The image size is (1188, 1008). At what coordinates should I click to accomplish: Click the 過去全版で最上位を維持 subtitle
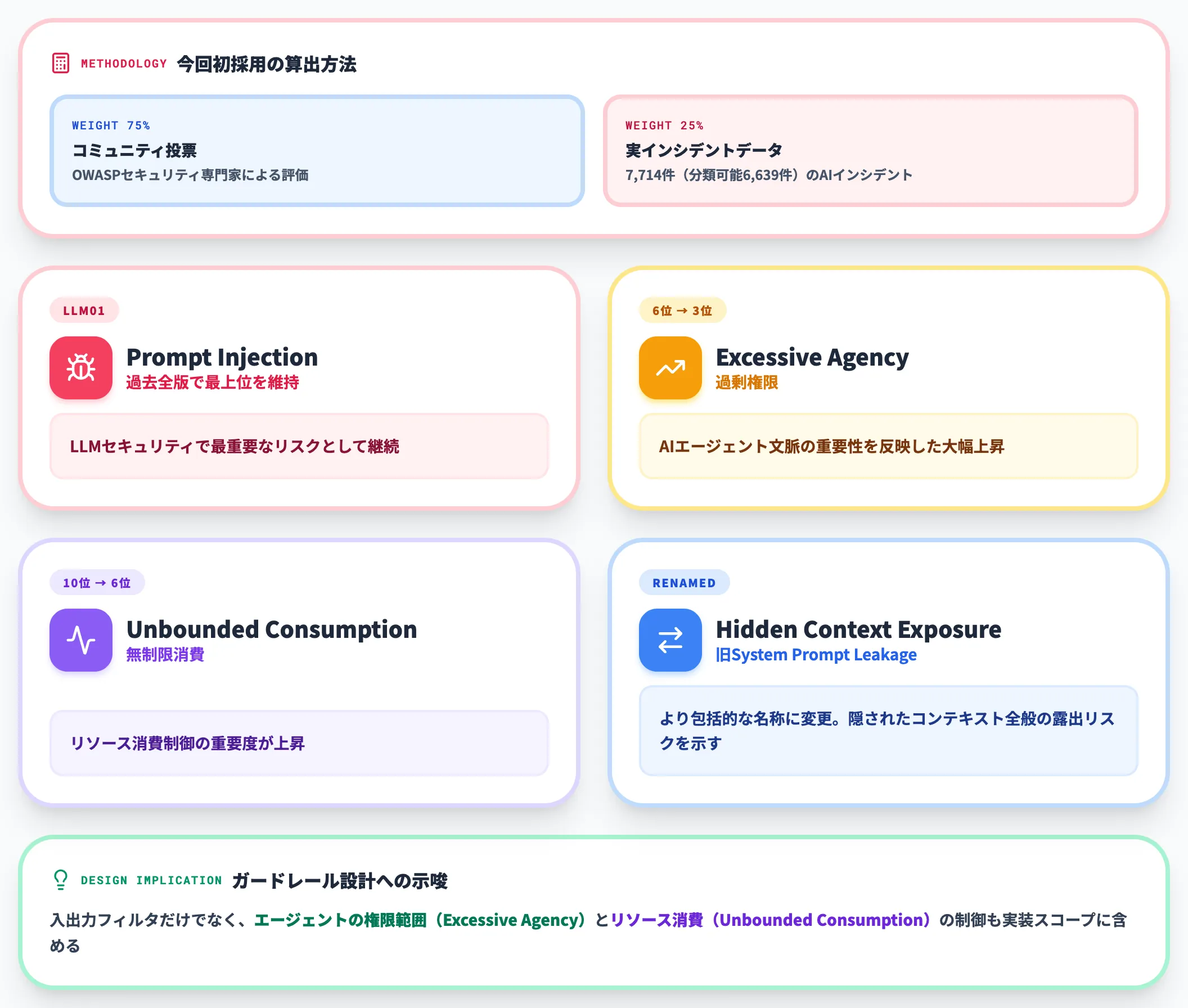[213, 382]
